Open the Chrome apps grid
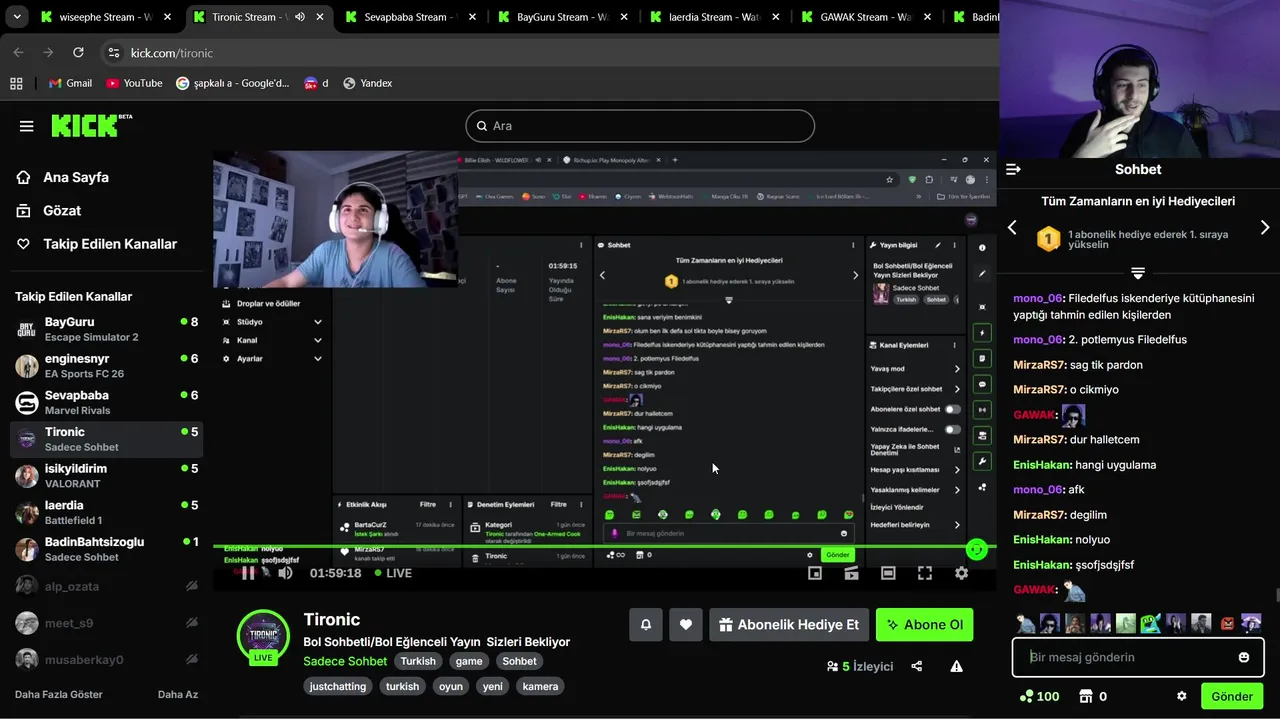This screenshot has height=720, width=1280. coord(16,83)
